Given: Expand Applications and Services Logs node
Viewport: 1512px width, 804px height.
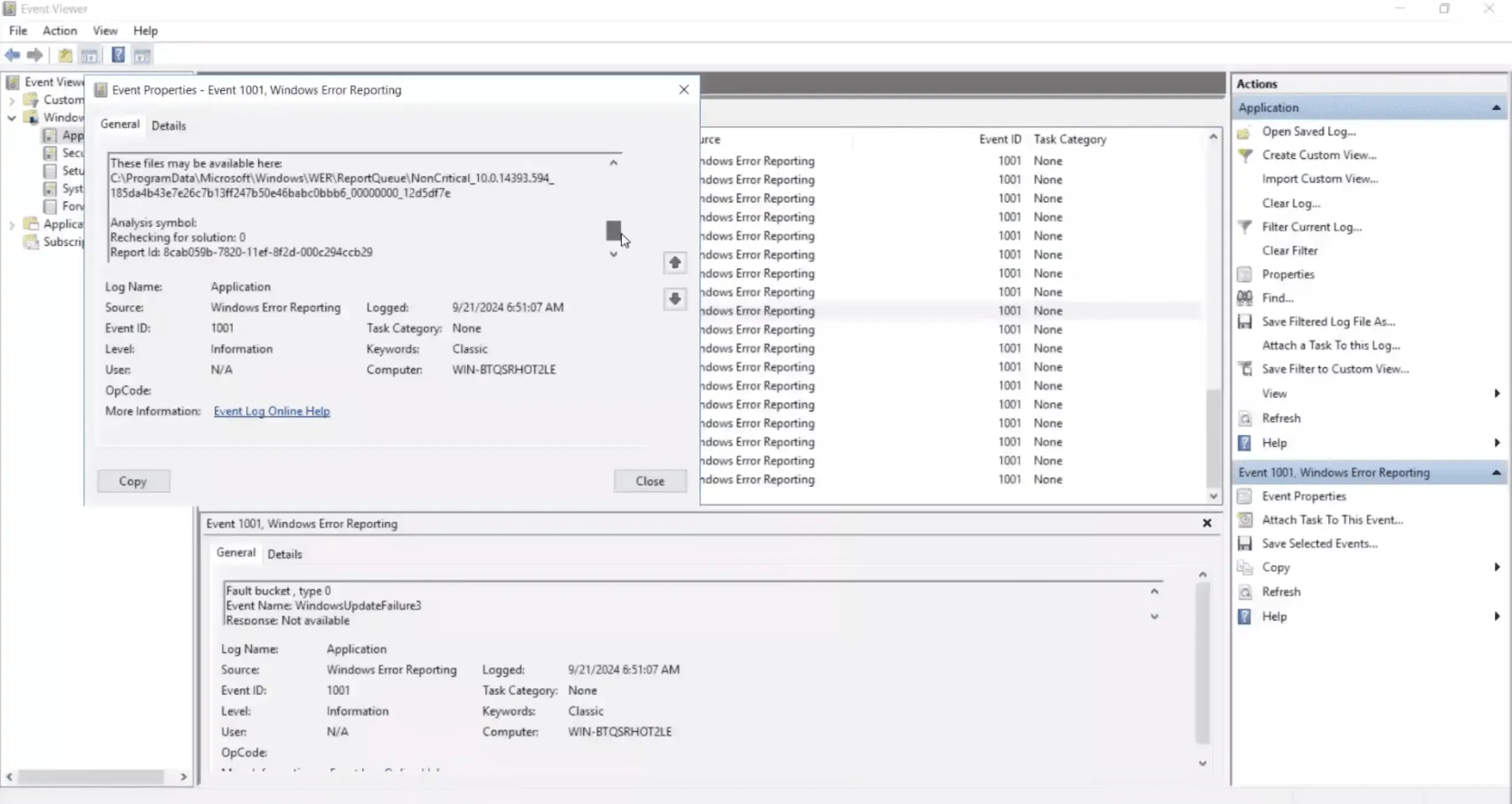Looking at the screenshot, I should point(11,225).
